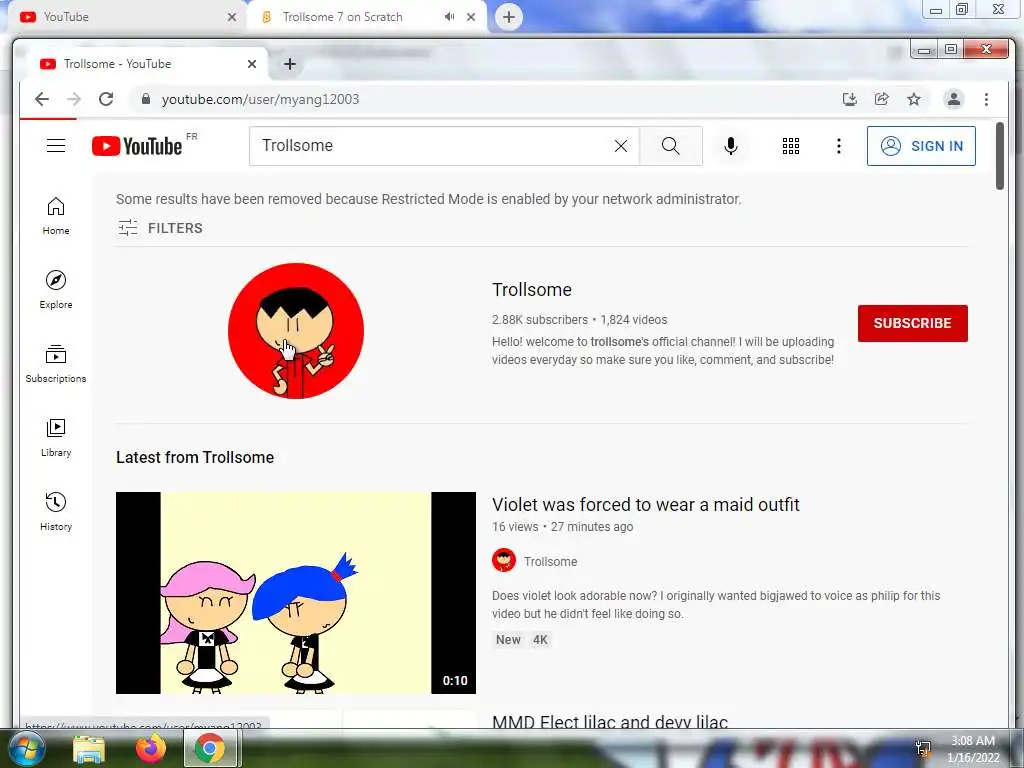
Task: Click the page vertical scrollbar
Action: [1000, 156]
